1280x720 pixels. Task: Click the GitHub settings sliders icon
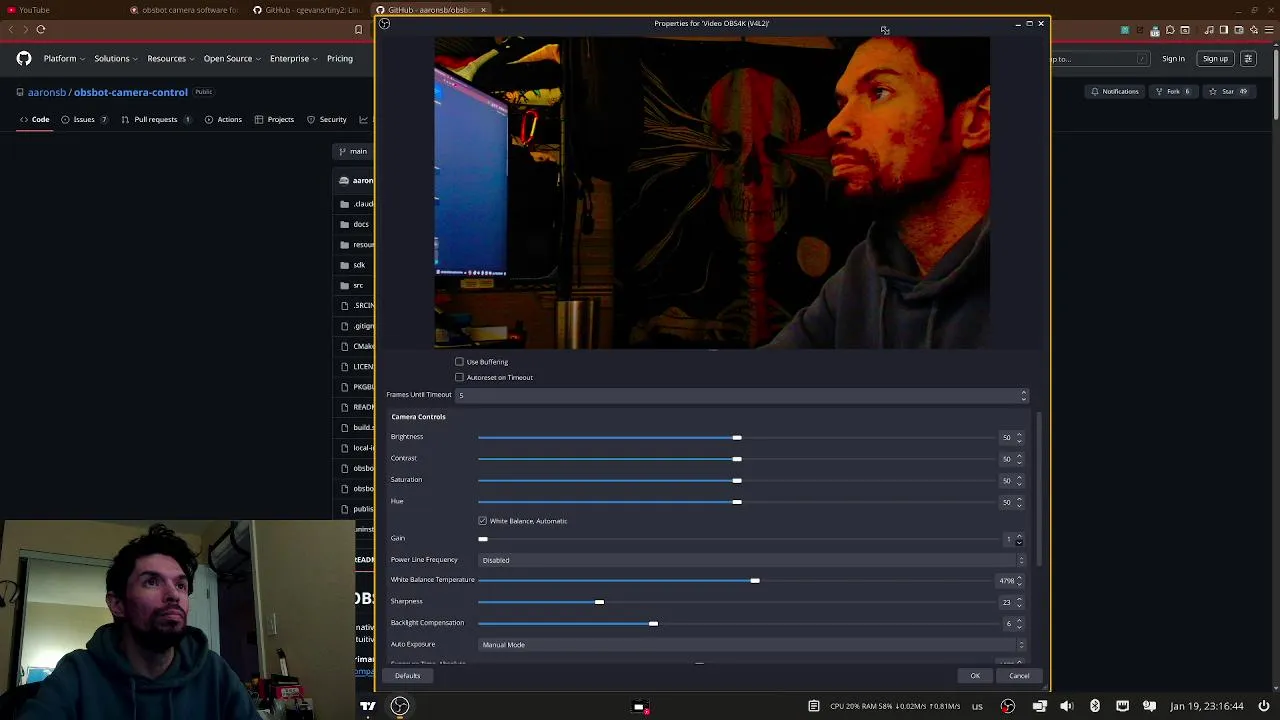[x=1248, y=59]
